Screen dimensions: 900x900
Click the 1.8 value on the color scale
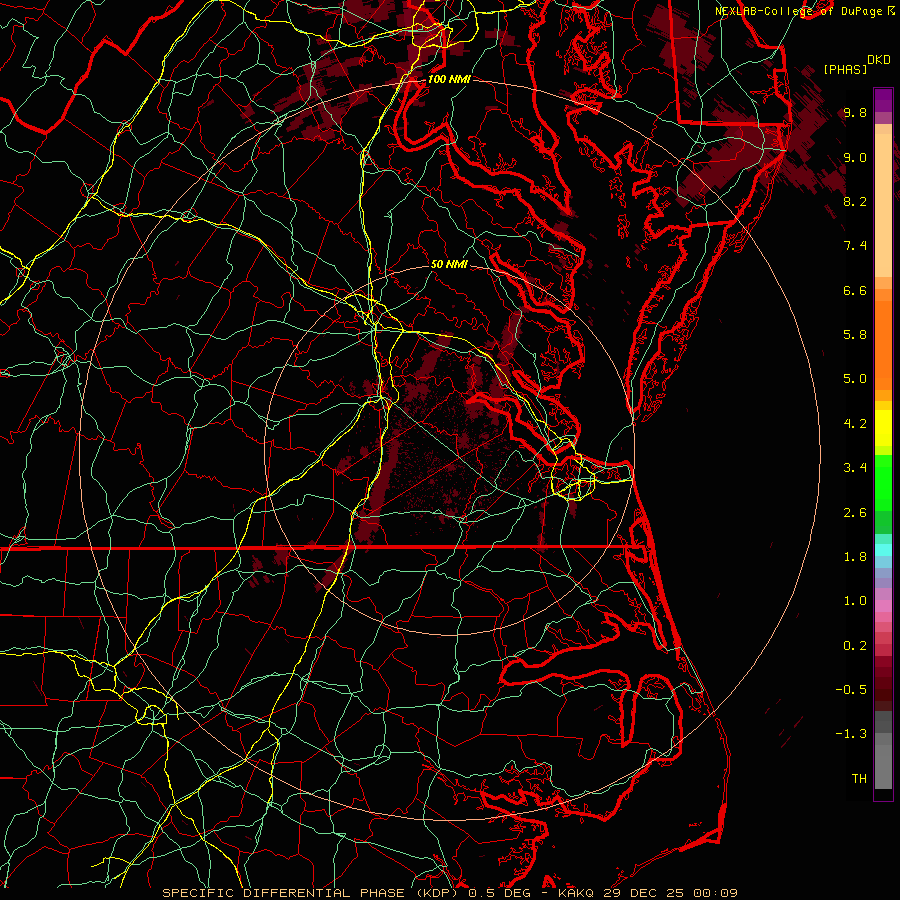(855, 557)
